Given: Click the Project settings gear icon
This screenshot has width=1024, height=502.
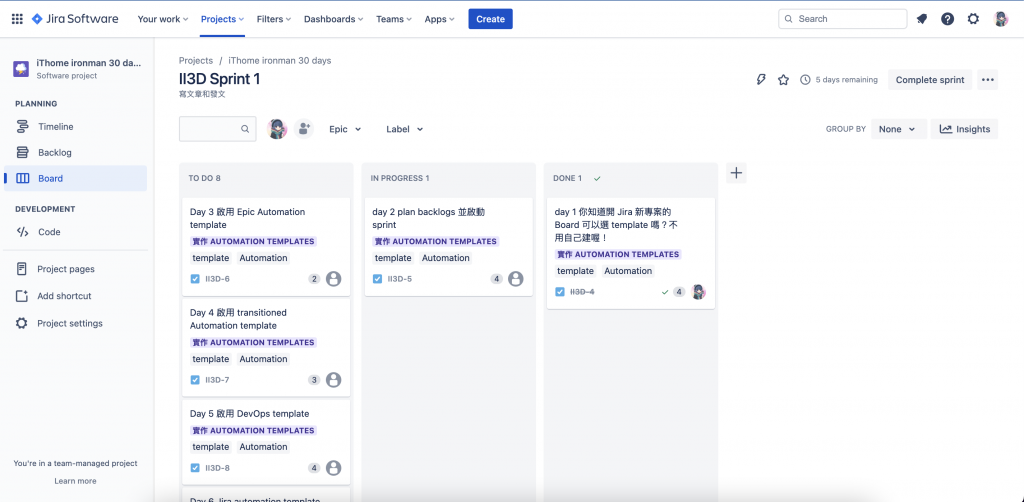Looking at the screenshot, I should (x=22, y=323).
